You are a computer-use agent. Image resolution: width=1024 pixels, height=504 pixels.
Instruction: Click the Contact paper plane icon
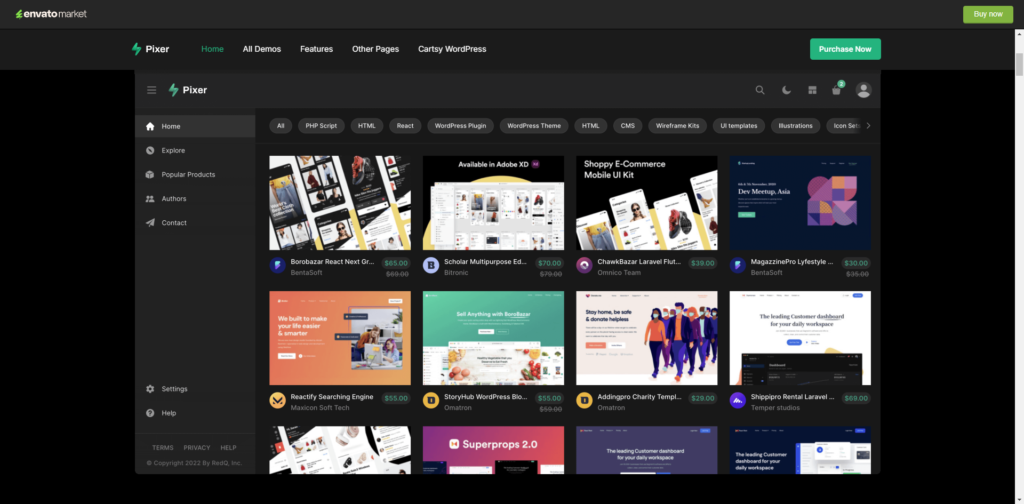point(150,223)
